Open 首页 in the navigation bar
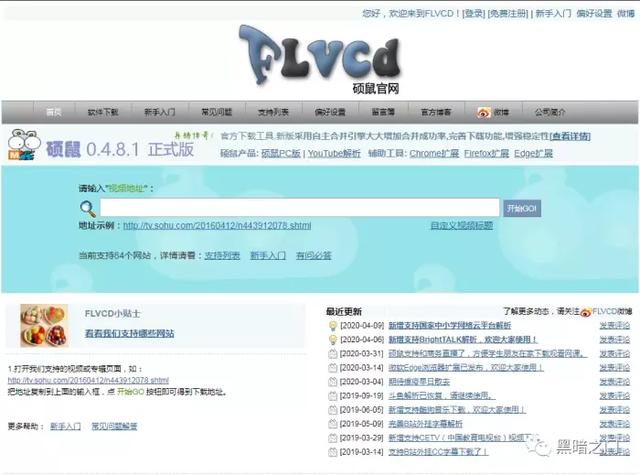Screen dimensions: 640x475 point(54,112)
